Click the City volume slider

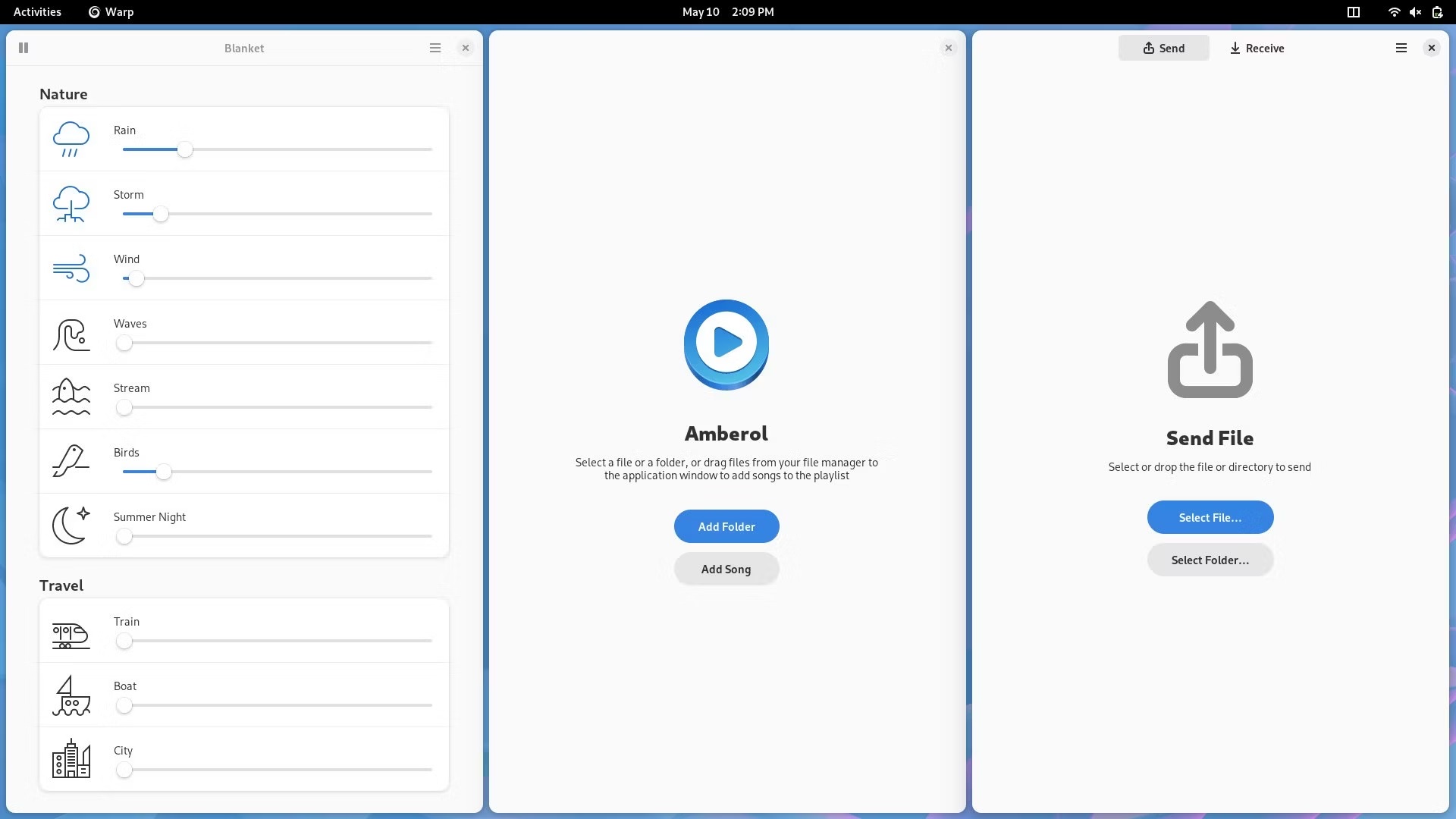278,770
